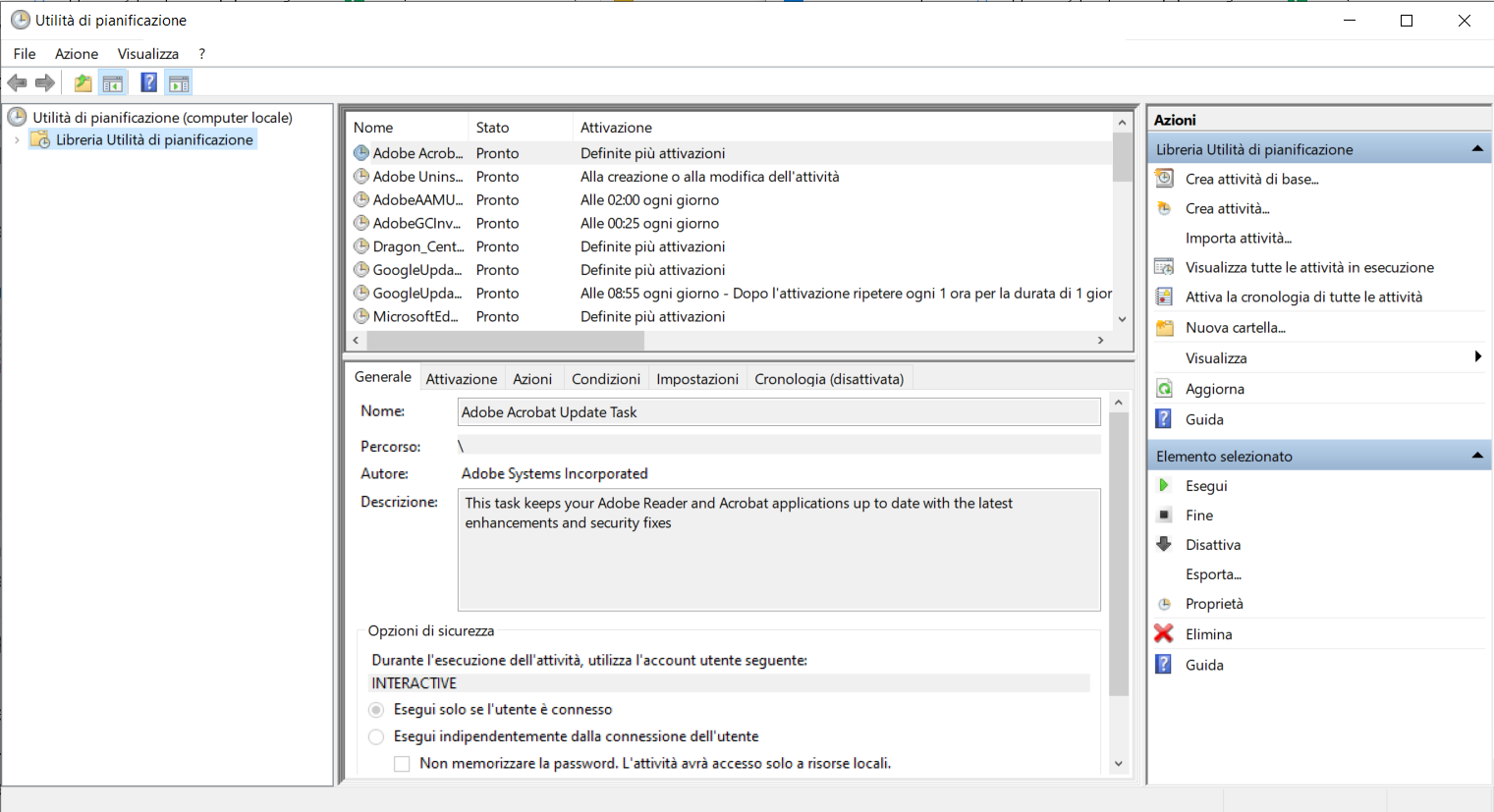
Task: Click the Up one level folder icon
Action: pos(83,83)
